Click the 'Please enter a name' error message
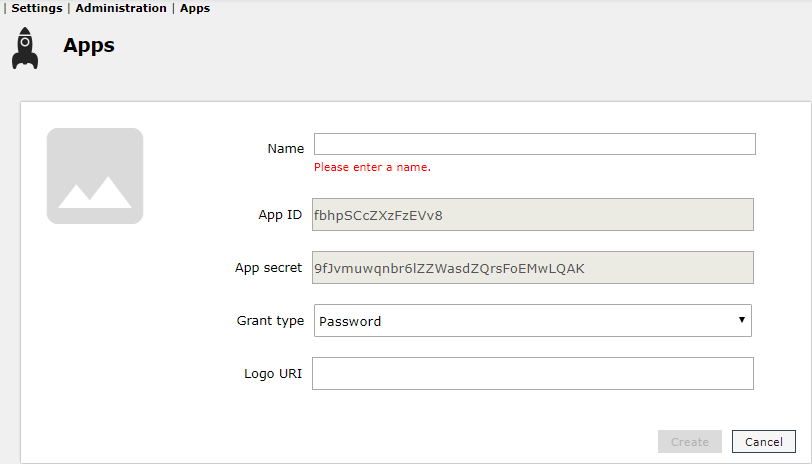This screenshot has width=812, height=464. (372, 167)
